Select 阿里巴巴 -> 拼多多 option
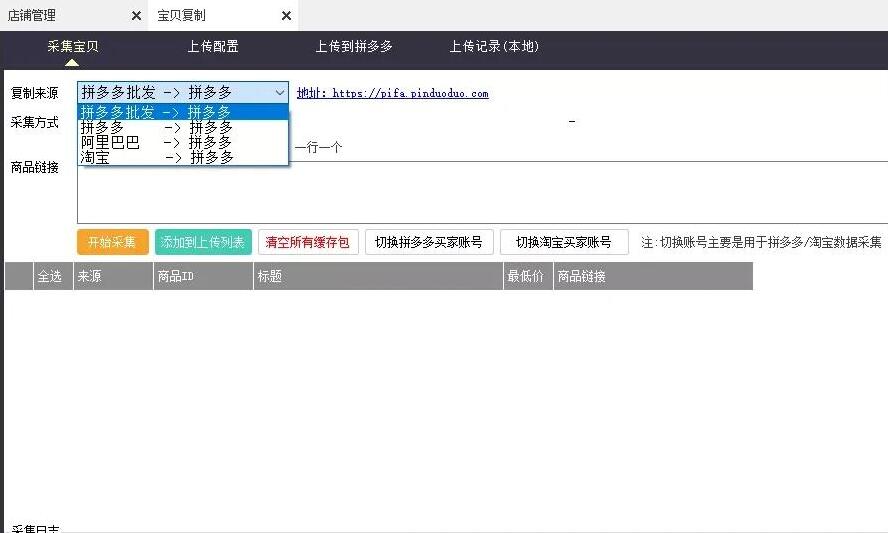This screenshot has height=533, width=888. coord(183,142)
